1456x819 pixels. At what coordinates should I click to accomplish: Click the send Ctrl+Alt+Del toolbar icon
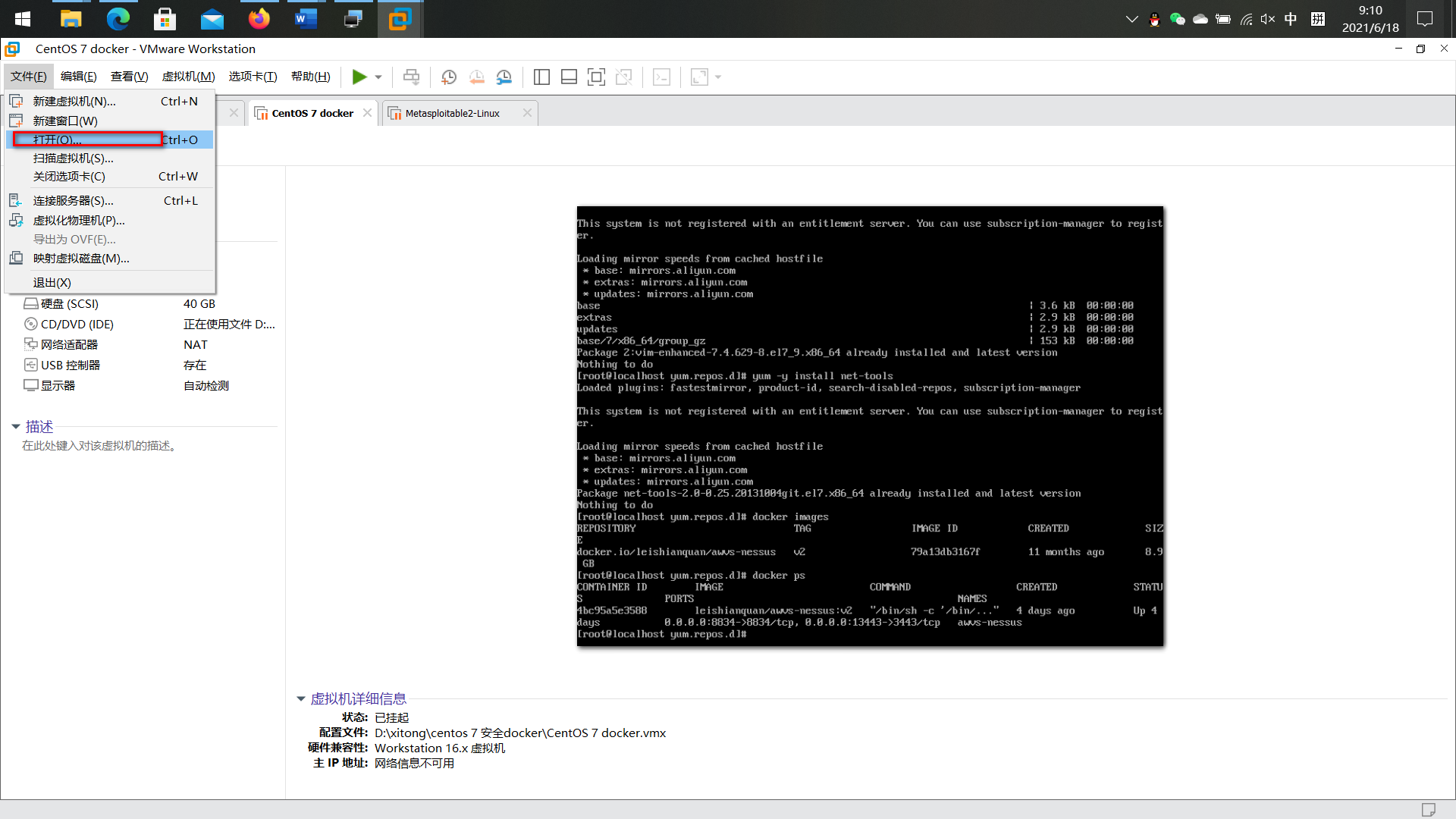(x=411, y=77)
